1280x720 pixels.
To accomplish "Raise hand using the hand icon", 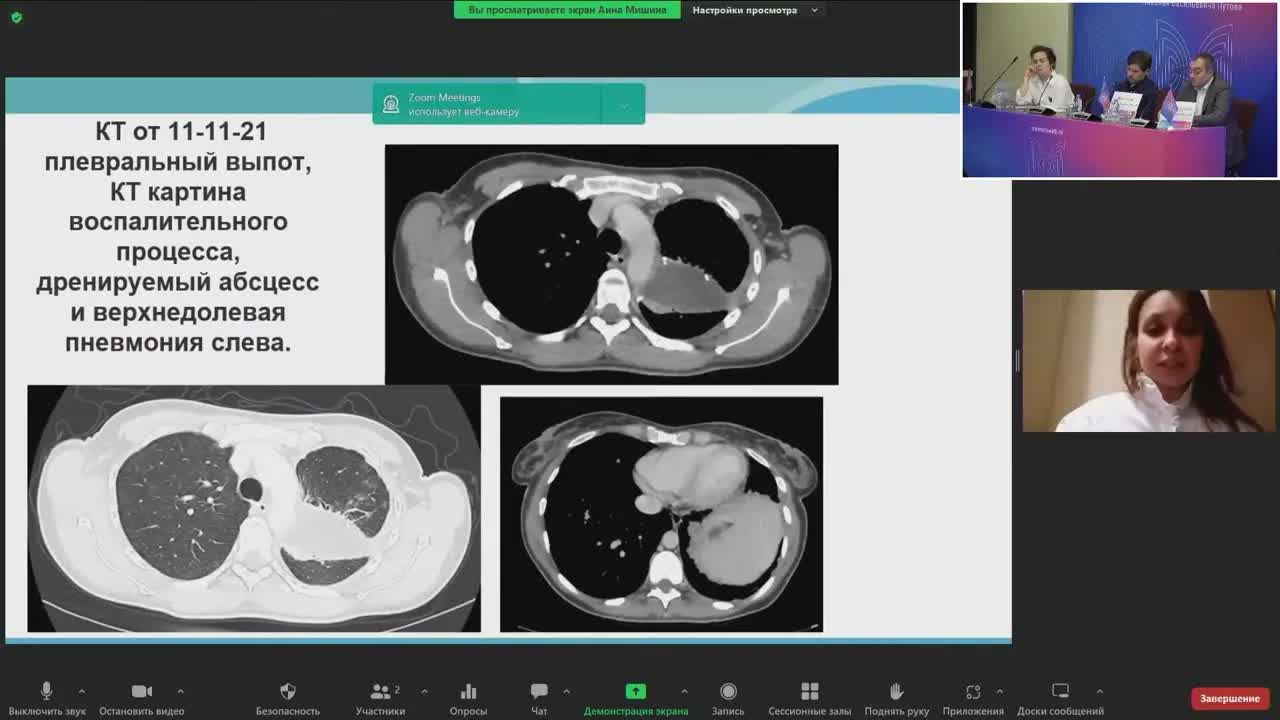I will pyautogui.click(x=896, y=692).
